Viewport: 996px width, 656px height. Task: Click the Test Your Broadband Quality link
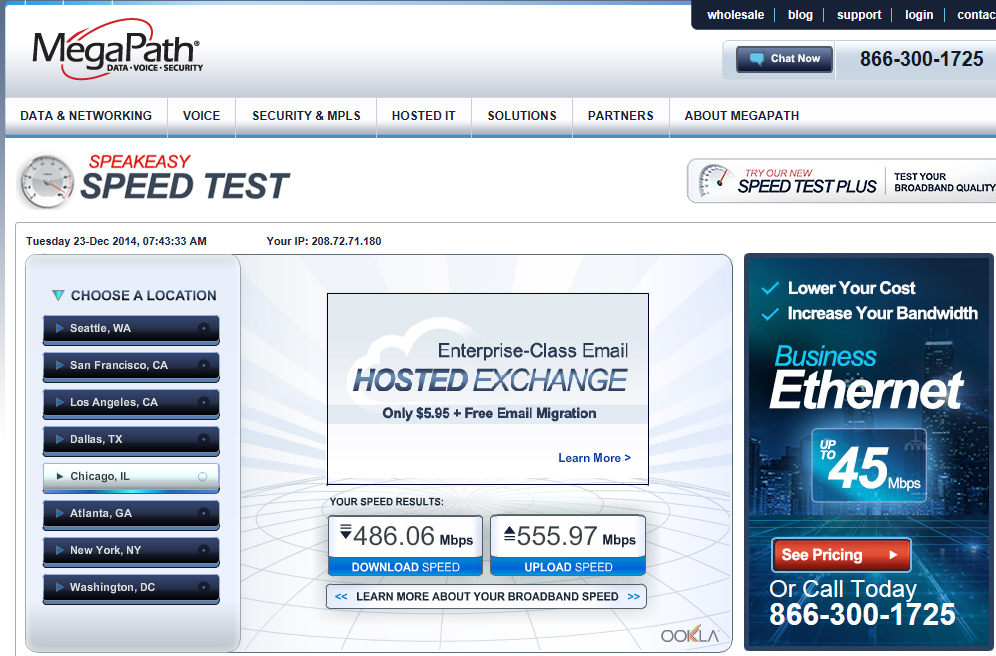tap(945, 182)
